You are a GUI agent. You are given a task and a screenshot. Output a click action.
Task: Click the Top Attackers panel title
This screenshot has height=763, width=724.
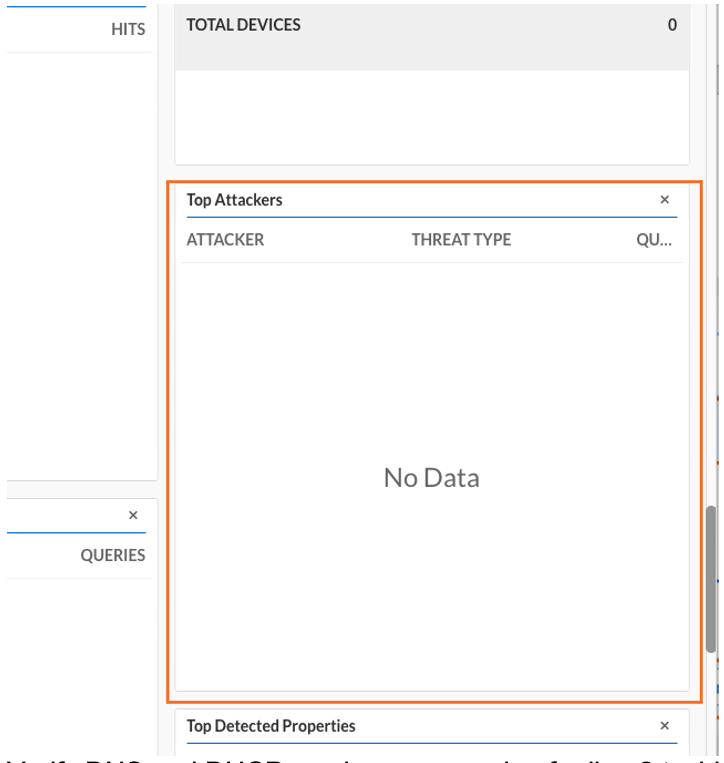234,200
